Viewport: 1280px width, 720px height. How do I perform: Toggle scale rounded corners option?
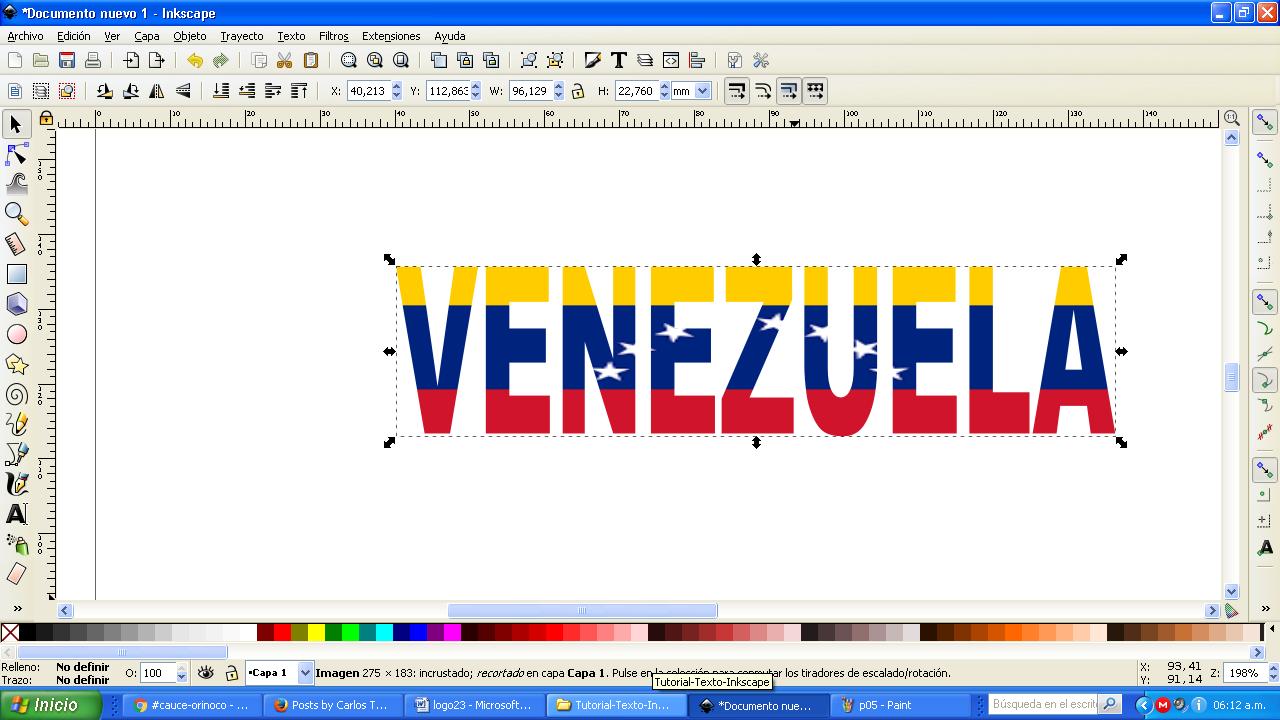pyautogui.click(x=763, y=91)
